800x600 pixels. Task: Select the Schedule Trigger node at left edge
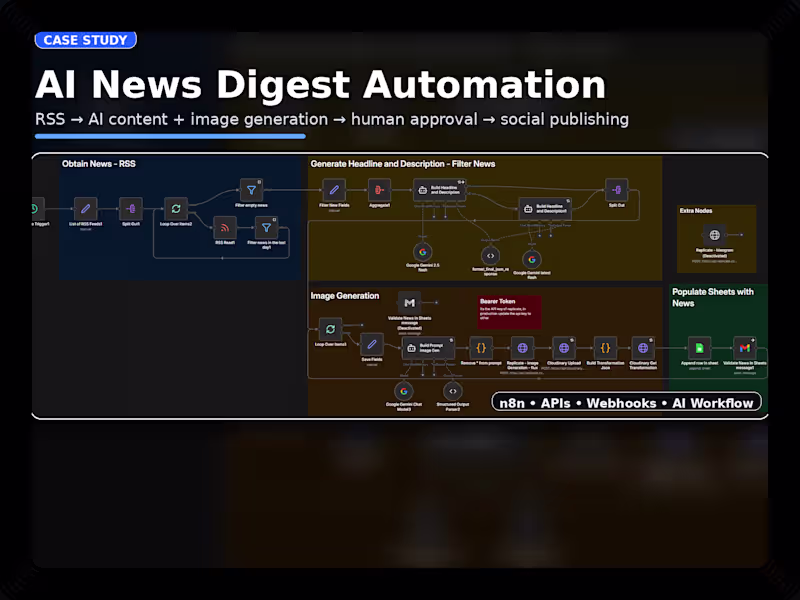coord(38,209)
